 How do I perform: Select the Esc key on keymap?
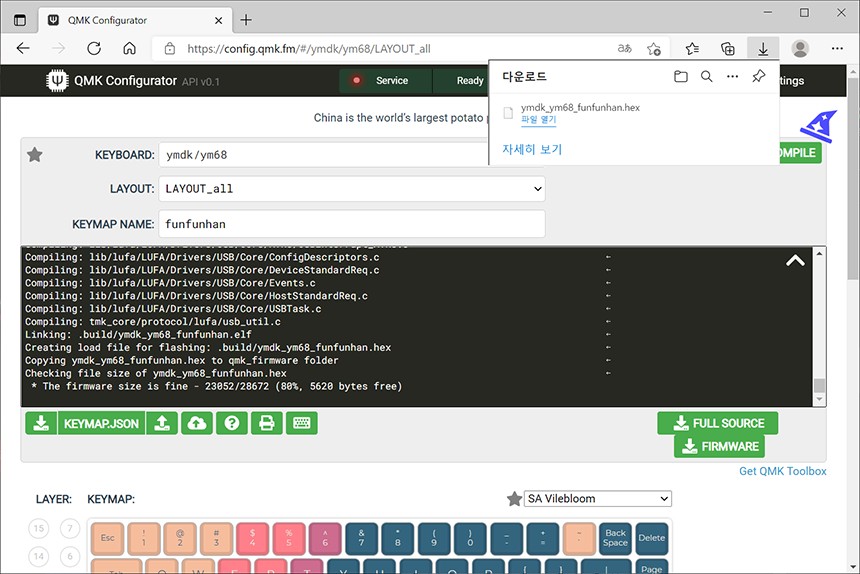pos(108,538)
